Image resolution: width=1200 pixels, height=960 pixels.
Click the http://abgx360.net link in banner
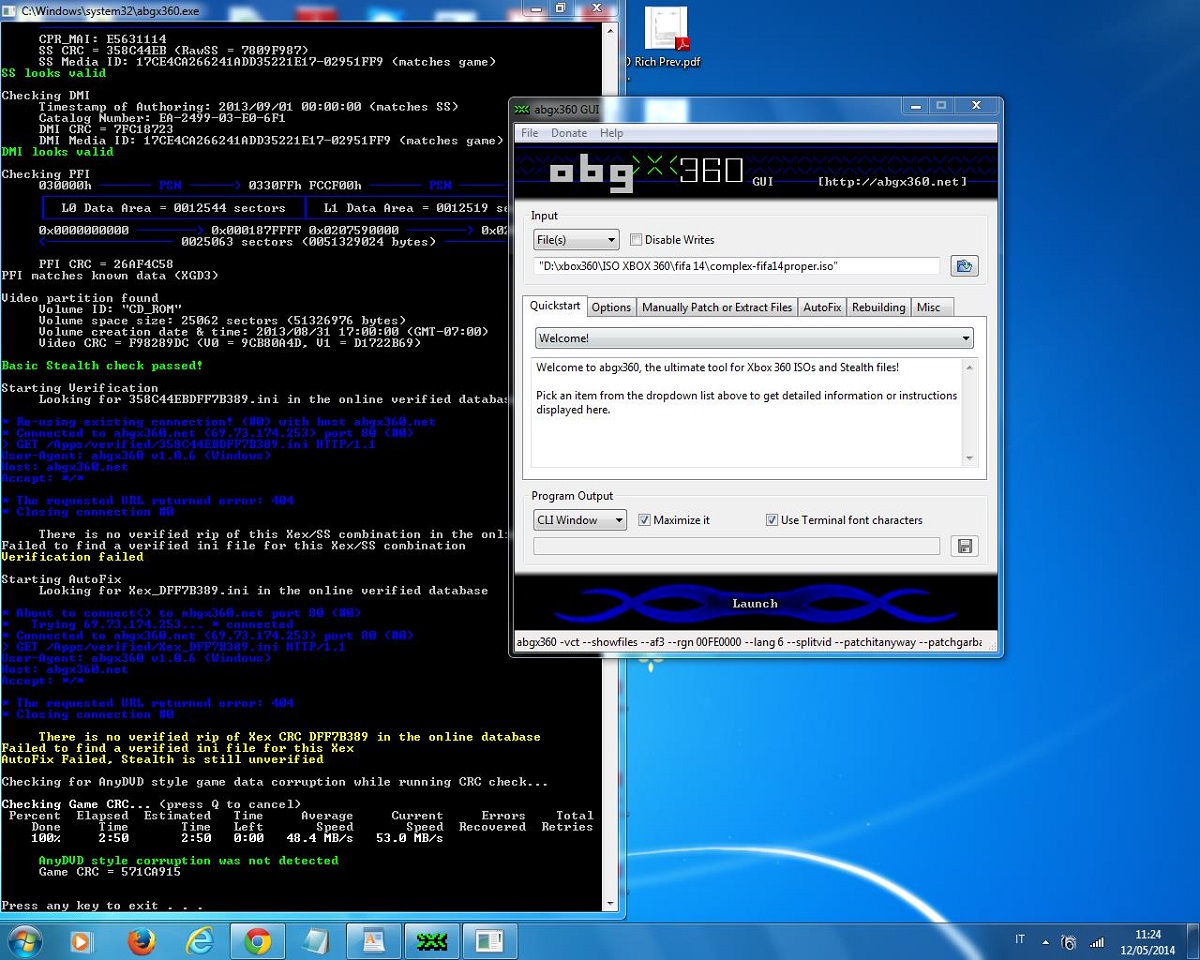892,182
